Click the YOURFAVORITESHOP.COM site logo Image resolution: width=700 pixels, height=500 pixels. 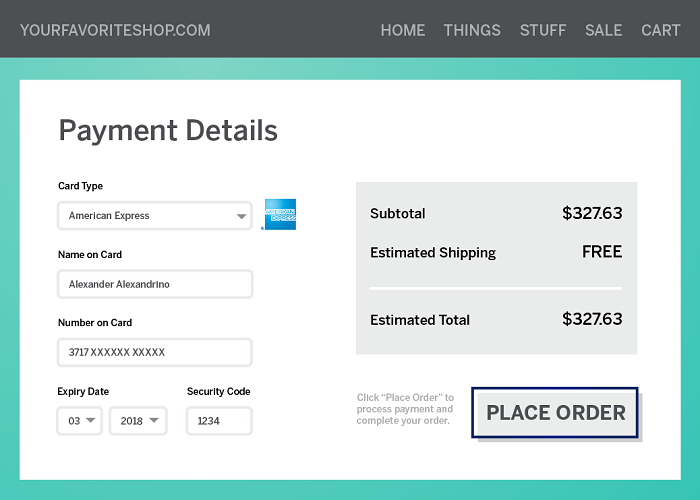click(115, 30)
